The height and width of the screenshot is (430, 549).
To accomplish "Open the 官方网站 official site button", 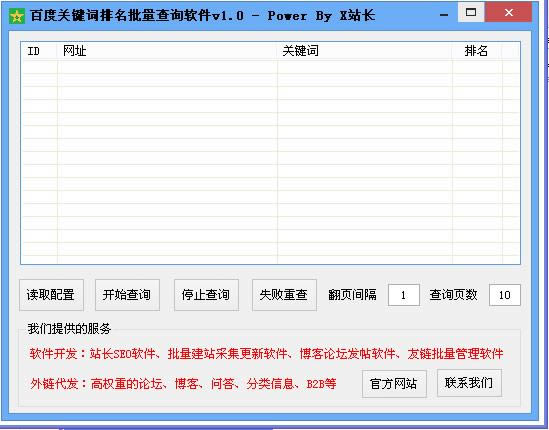I will 394,384.
